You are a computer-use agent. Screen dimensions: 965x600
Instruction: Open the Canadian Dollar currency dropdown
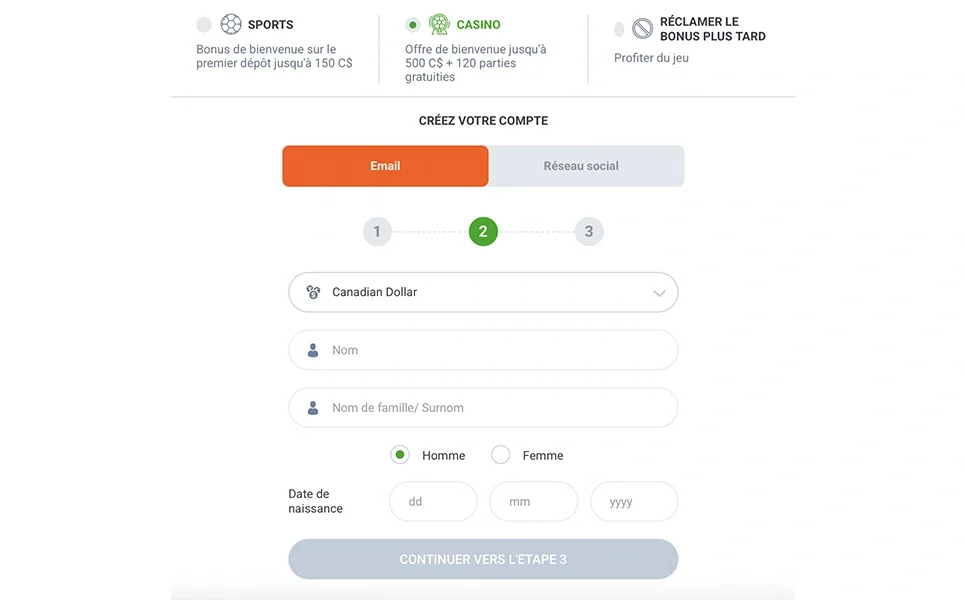[x=483, y=292]
